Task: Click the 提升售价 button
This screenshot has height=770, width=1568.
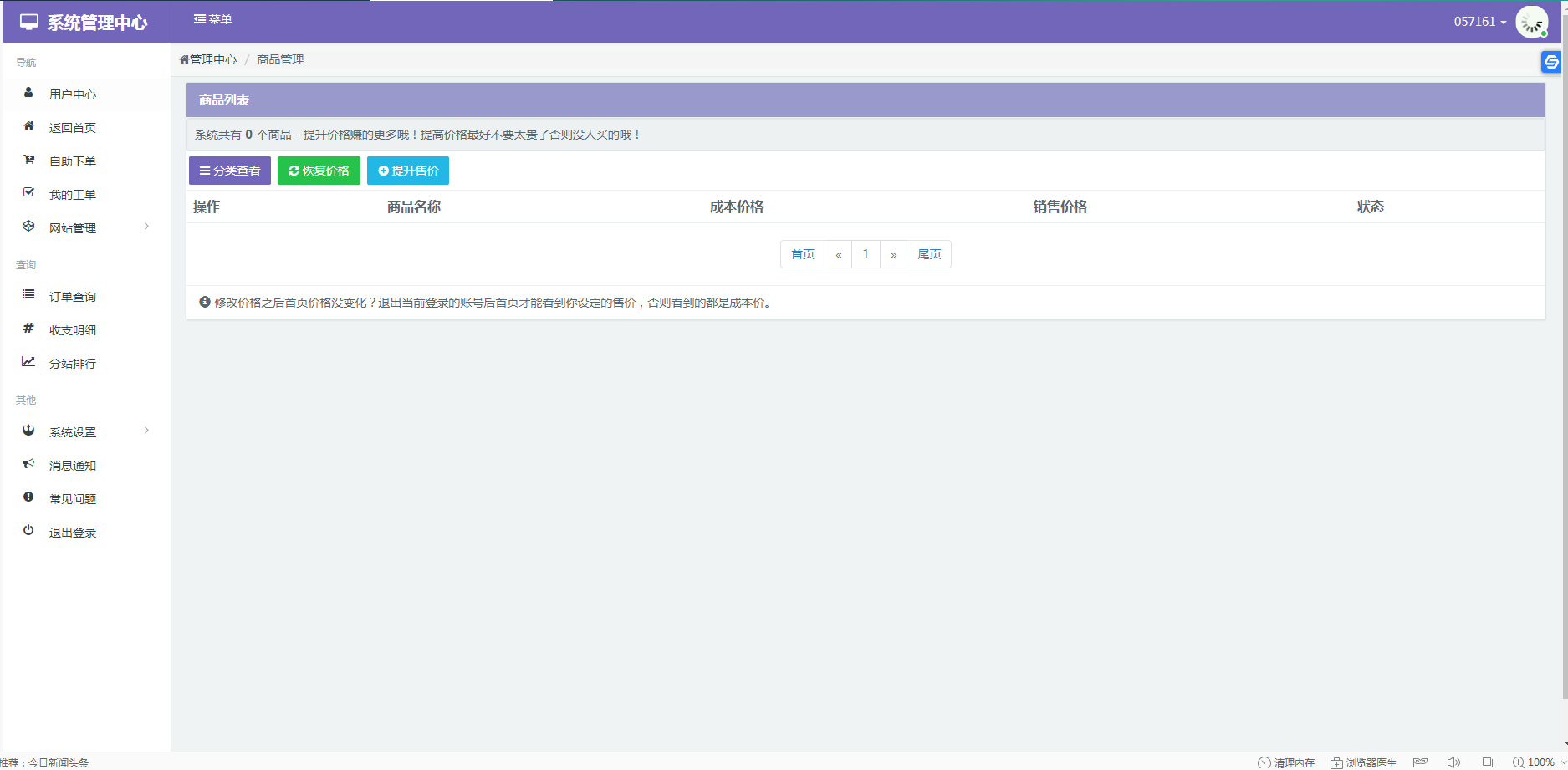Action: (x=408, y=171)
